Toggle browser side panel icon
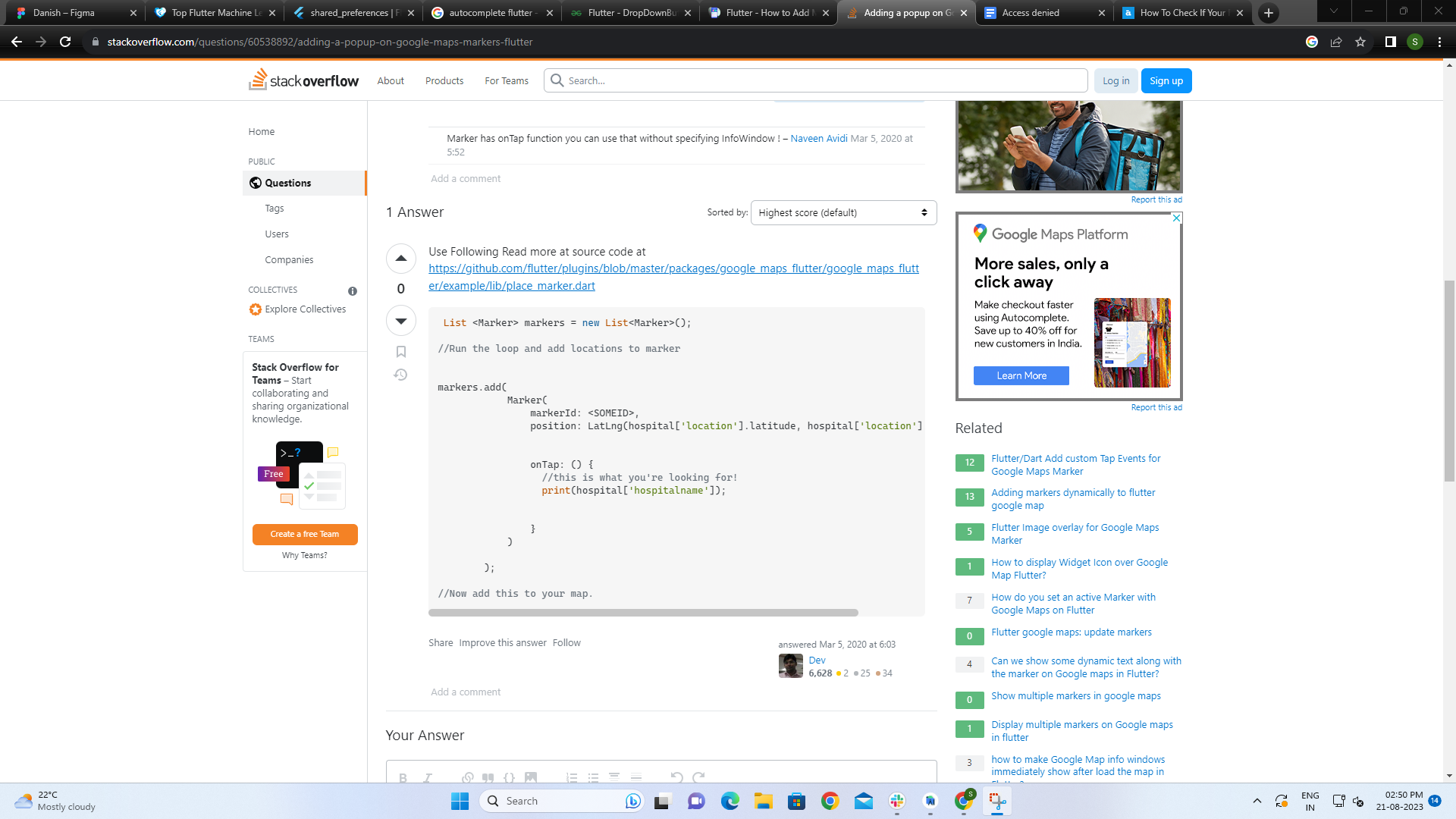Viewport: 1456px width, 819px height. click(1390, 42)
